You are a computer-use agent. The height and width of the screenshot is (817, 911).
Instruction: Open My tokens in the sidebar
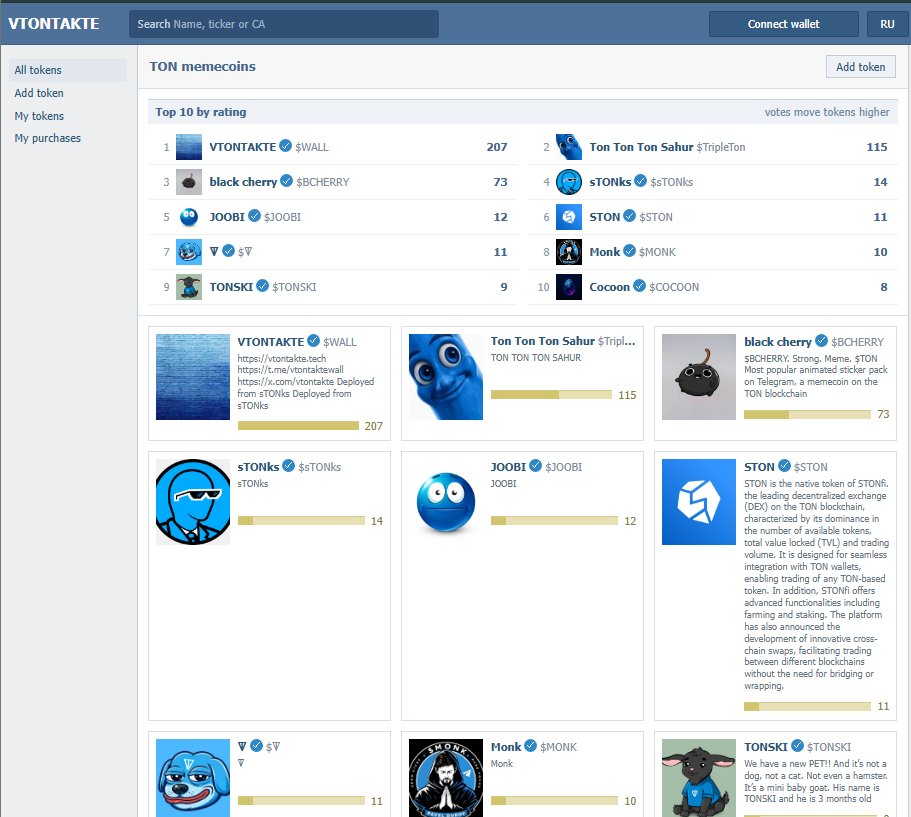click(x=39, y=116)
